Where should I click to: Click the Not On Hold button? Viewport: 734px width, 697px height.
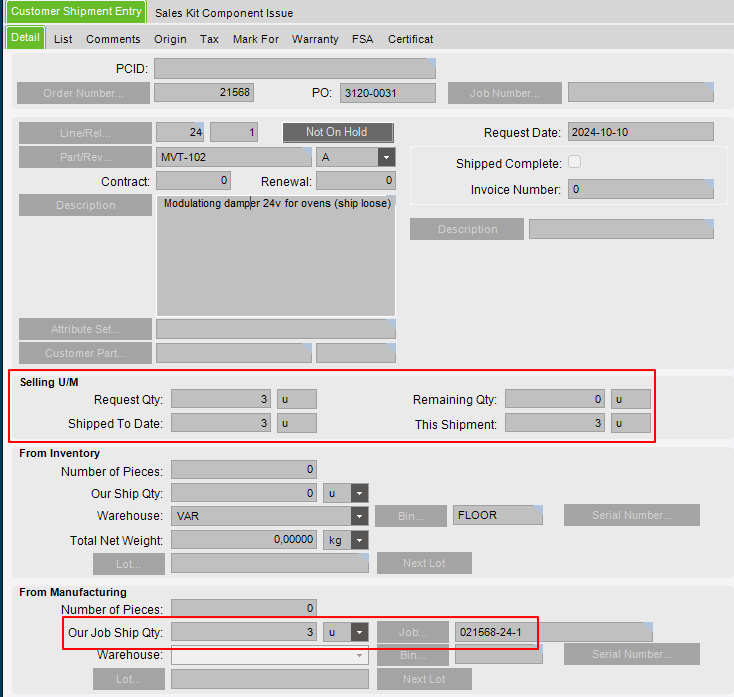pos(338,132)
